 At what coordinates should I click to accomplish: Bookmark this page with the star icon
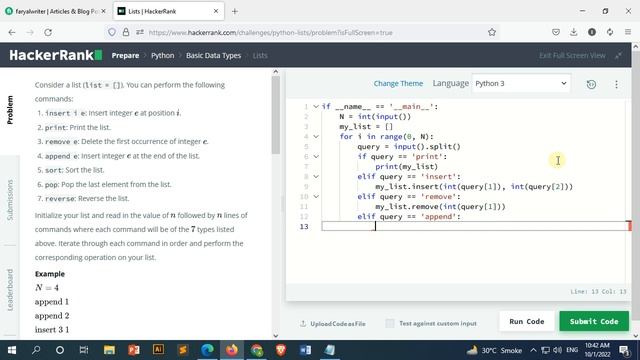pyautogui.click(x=492, y=32)
